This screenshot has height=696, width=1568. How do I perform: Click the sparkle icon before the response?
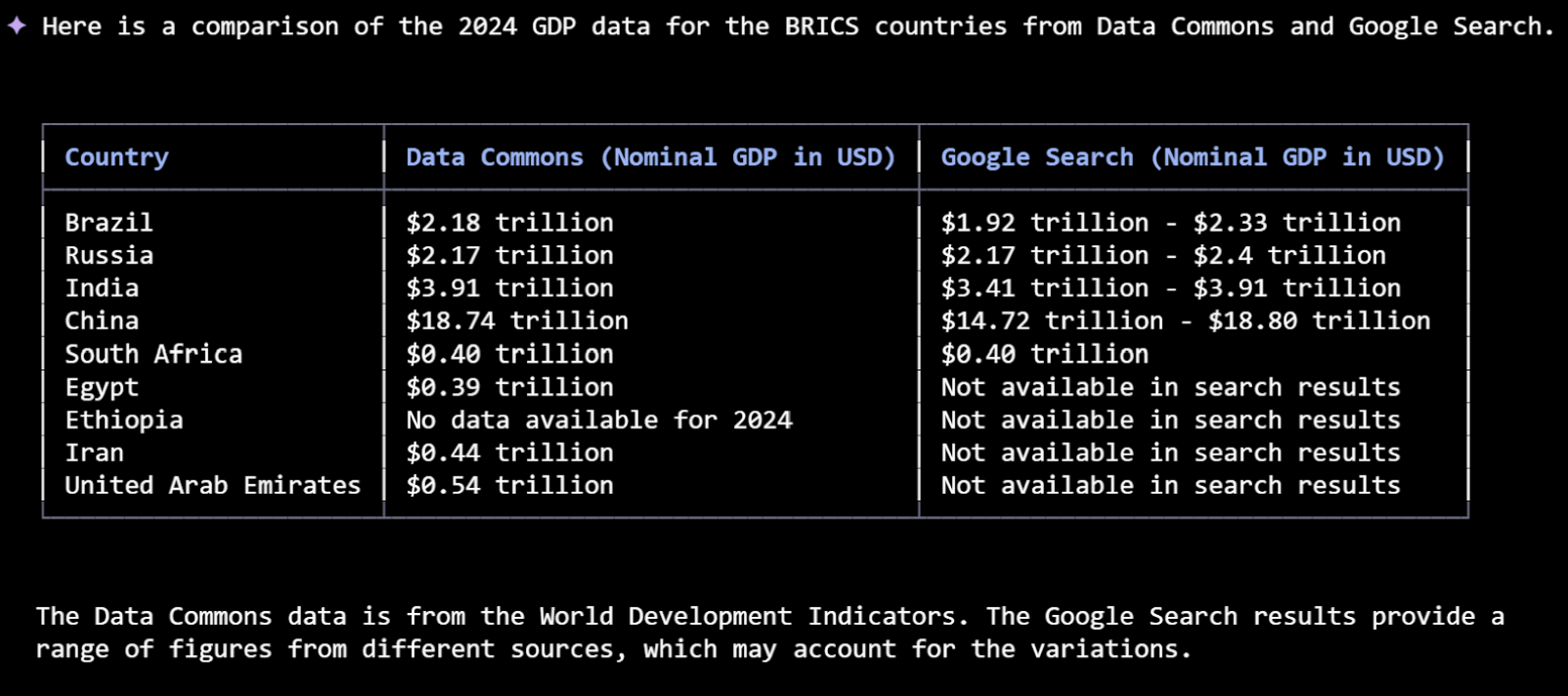[17, 26]
